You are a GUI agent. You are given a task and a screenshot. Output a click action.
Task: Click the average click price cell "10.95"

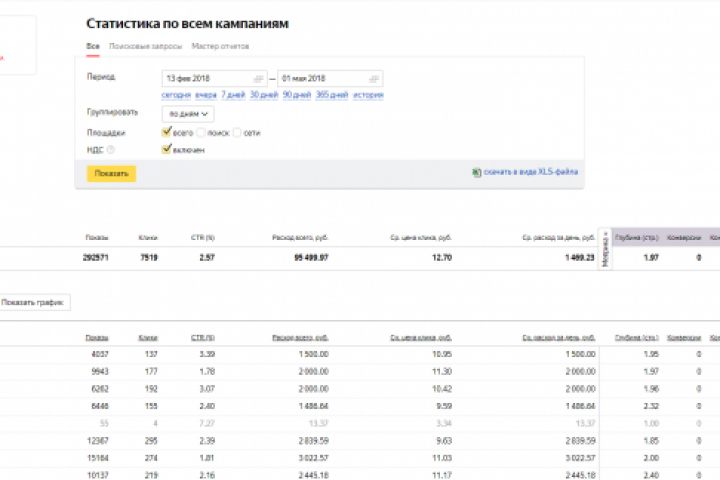pyautogui.click(x=442, y=354)
